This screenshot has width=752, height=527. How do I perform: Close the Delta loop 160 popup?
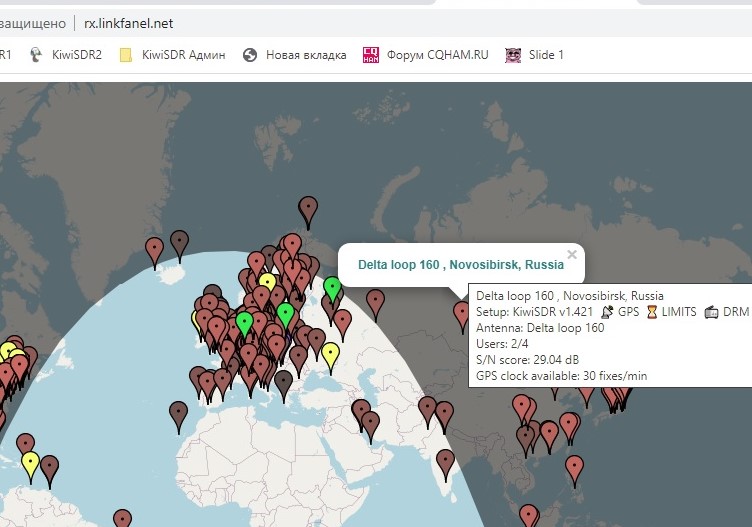tap(572, 254)
